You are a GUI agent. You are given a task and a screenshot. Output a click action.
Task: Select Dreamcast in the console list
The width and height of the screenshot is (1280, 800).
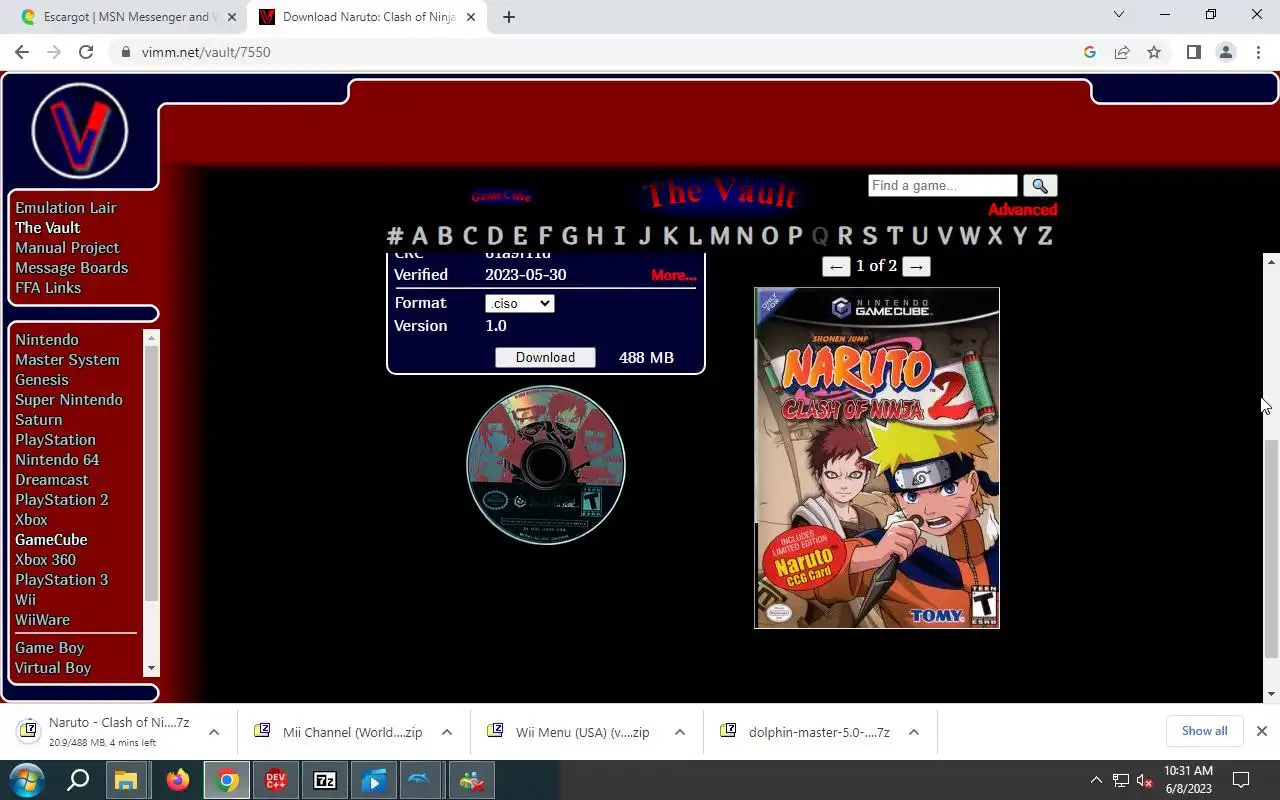[x=52, y=480]
